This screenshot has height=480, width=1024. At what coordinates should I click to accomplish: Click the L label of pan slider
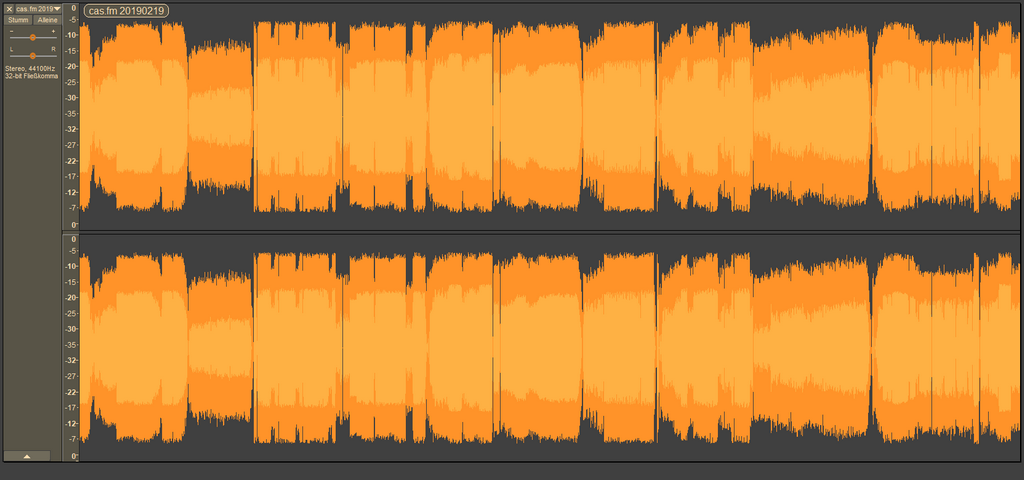pos(11,50)
